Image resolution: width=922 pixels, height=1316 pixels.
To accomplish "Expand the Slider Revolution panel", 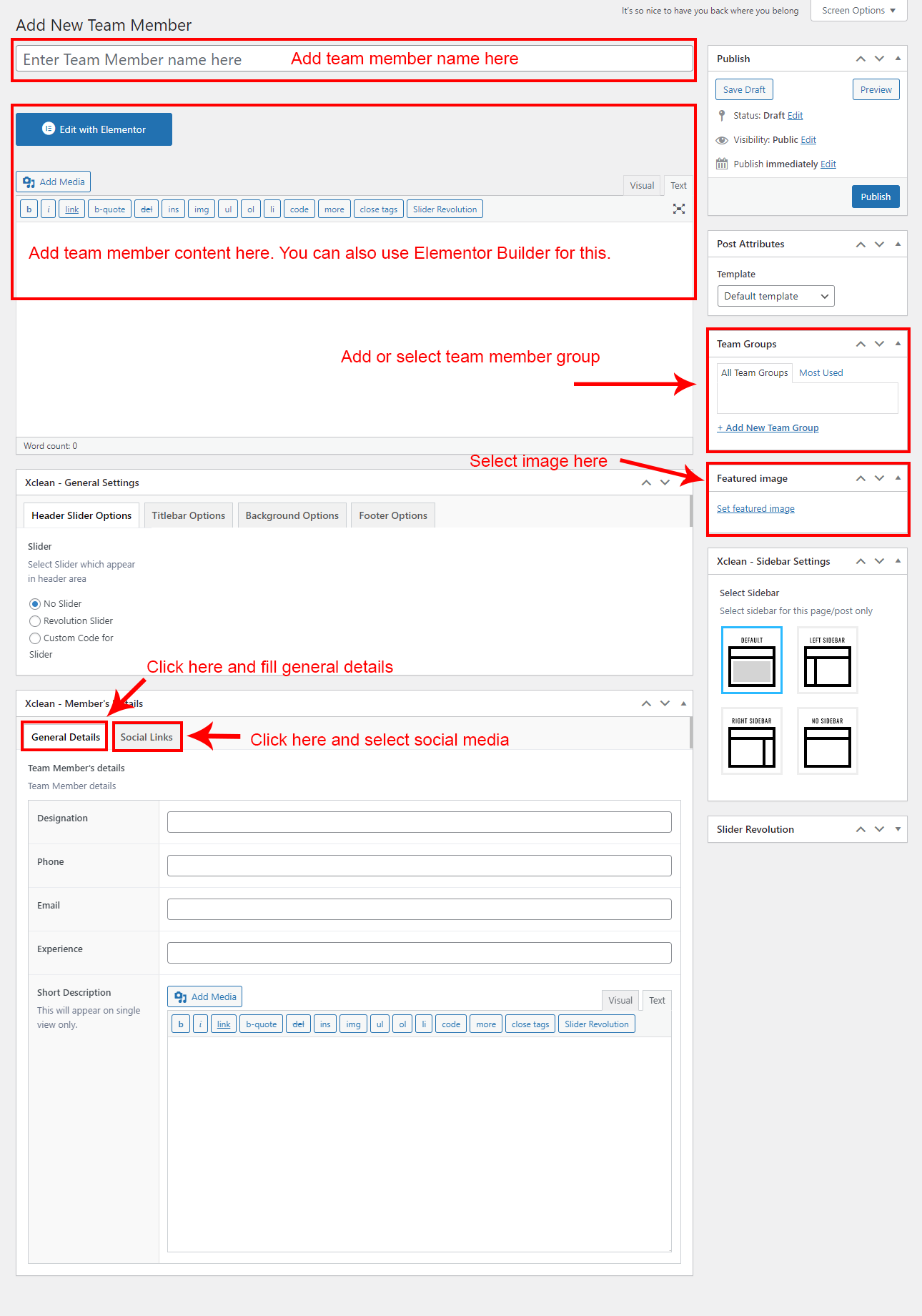I will point(898,829).
